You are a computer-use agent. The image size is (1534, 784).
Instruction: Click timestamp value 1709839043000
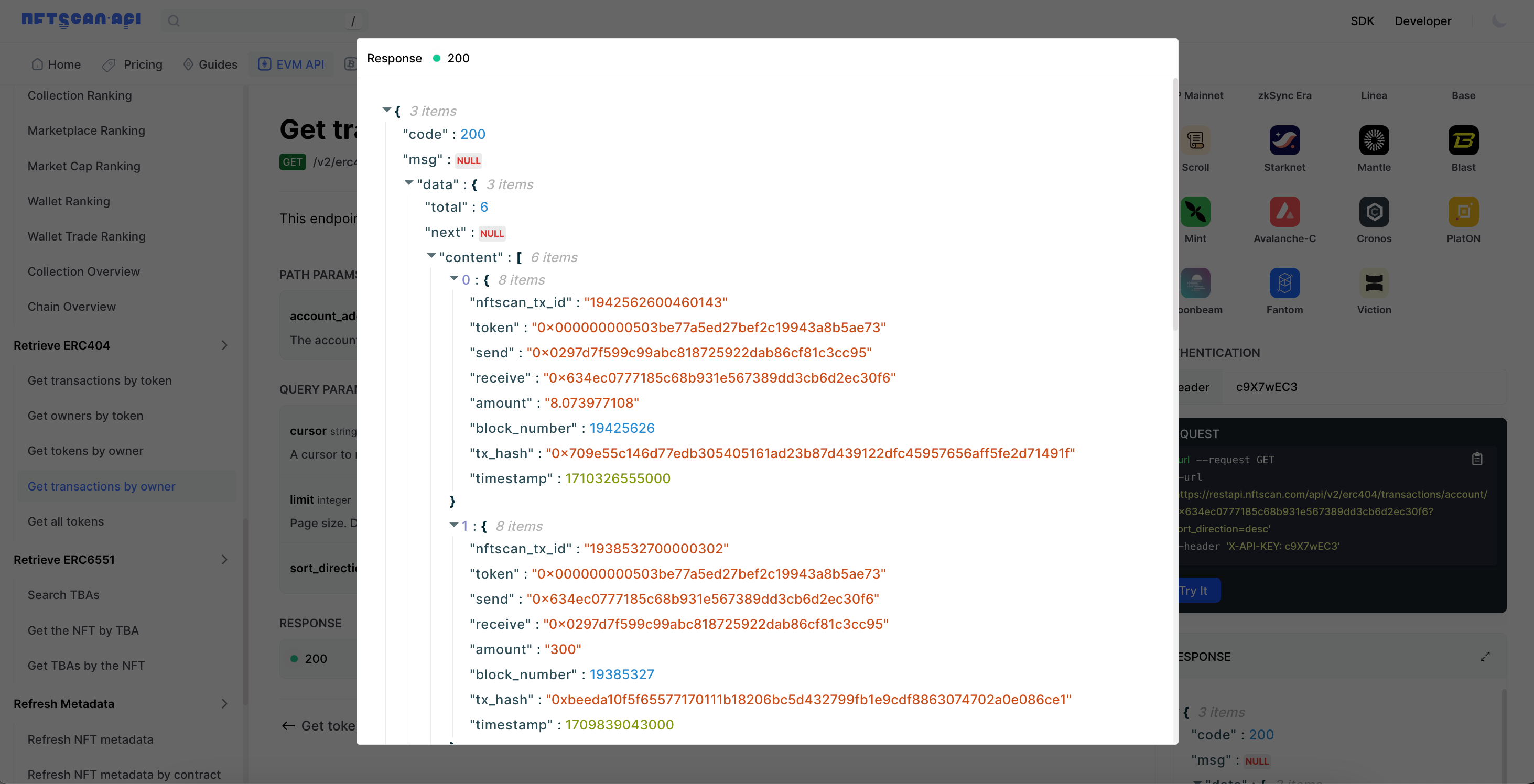click(619, 724)
